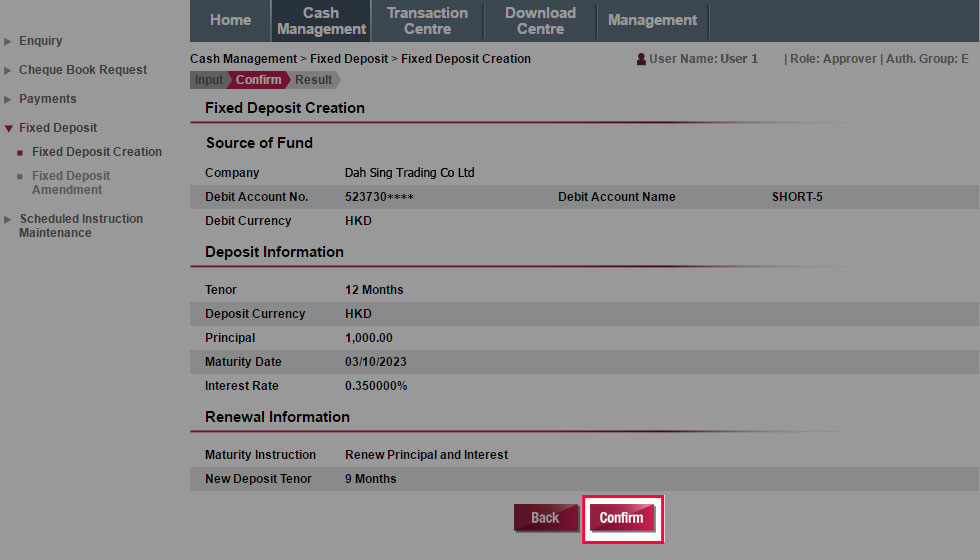Click the Fixed Deposit Creation breadcrumb

466,59
